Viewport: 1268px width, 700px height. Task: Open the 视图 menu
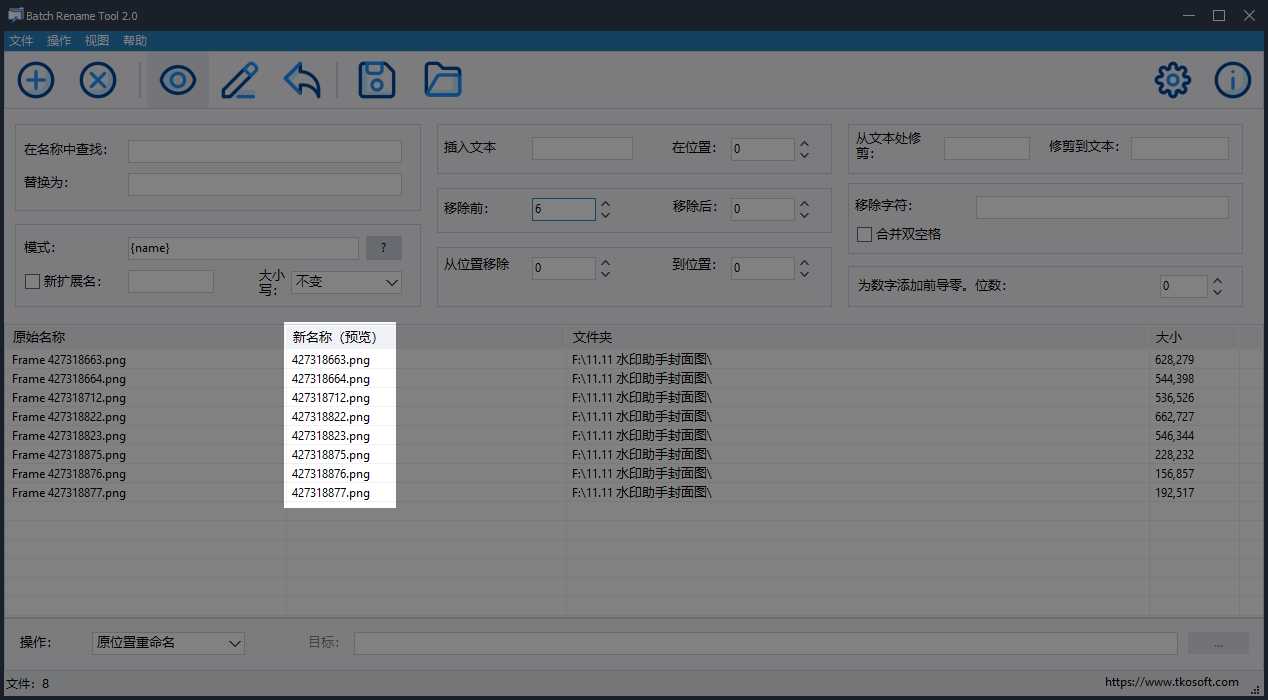(x=97, y=41)
